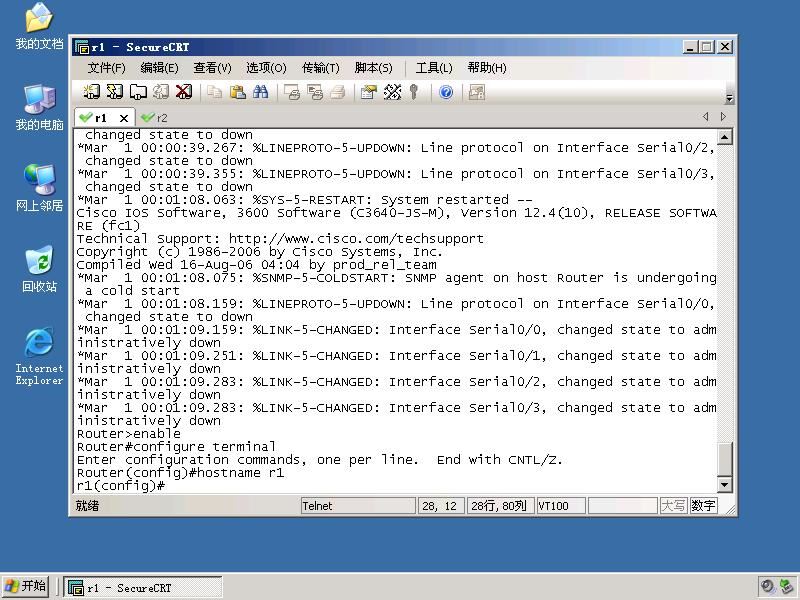
Task: Click the Print printer icon
Action: (x=338, y=92)
